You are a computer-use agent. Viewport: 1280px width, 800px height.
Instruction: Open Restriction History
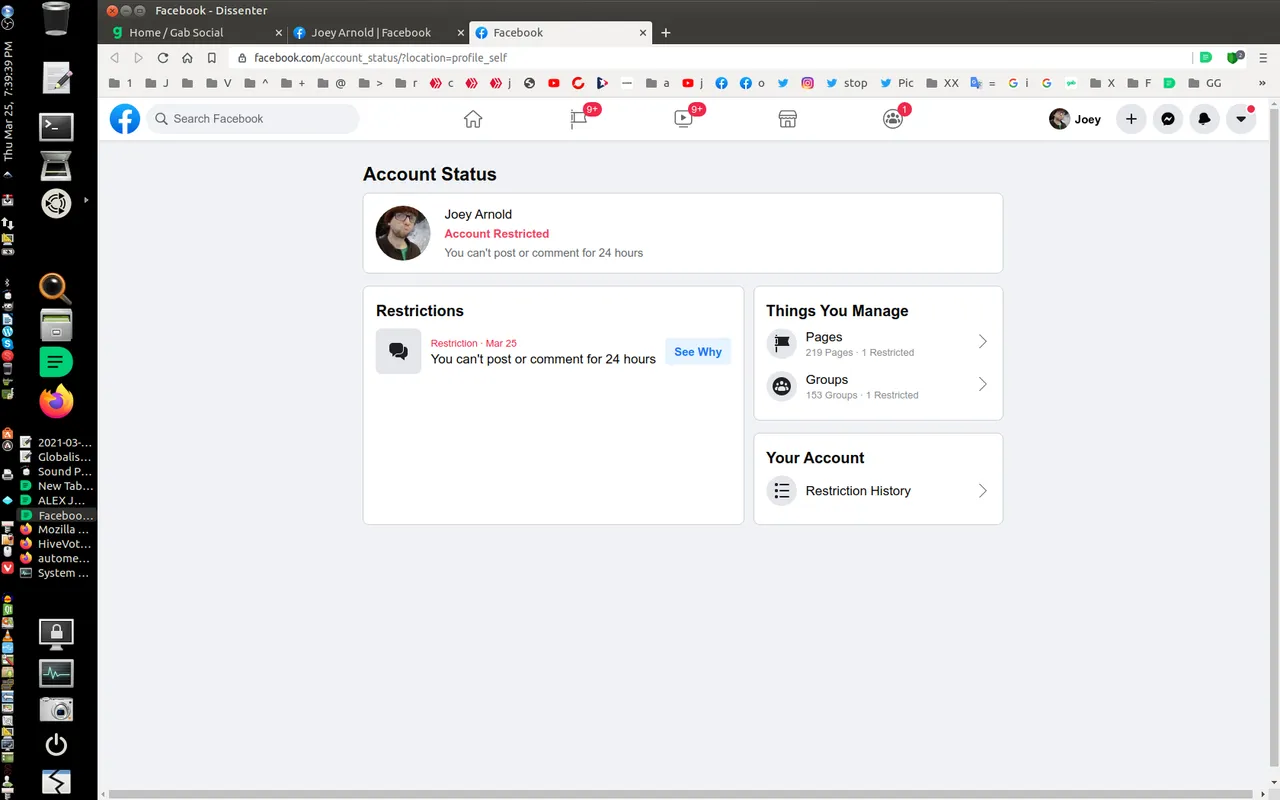tap(878, 491)
